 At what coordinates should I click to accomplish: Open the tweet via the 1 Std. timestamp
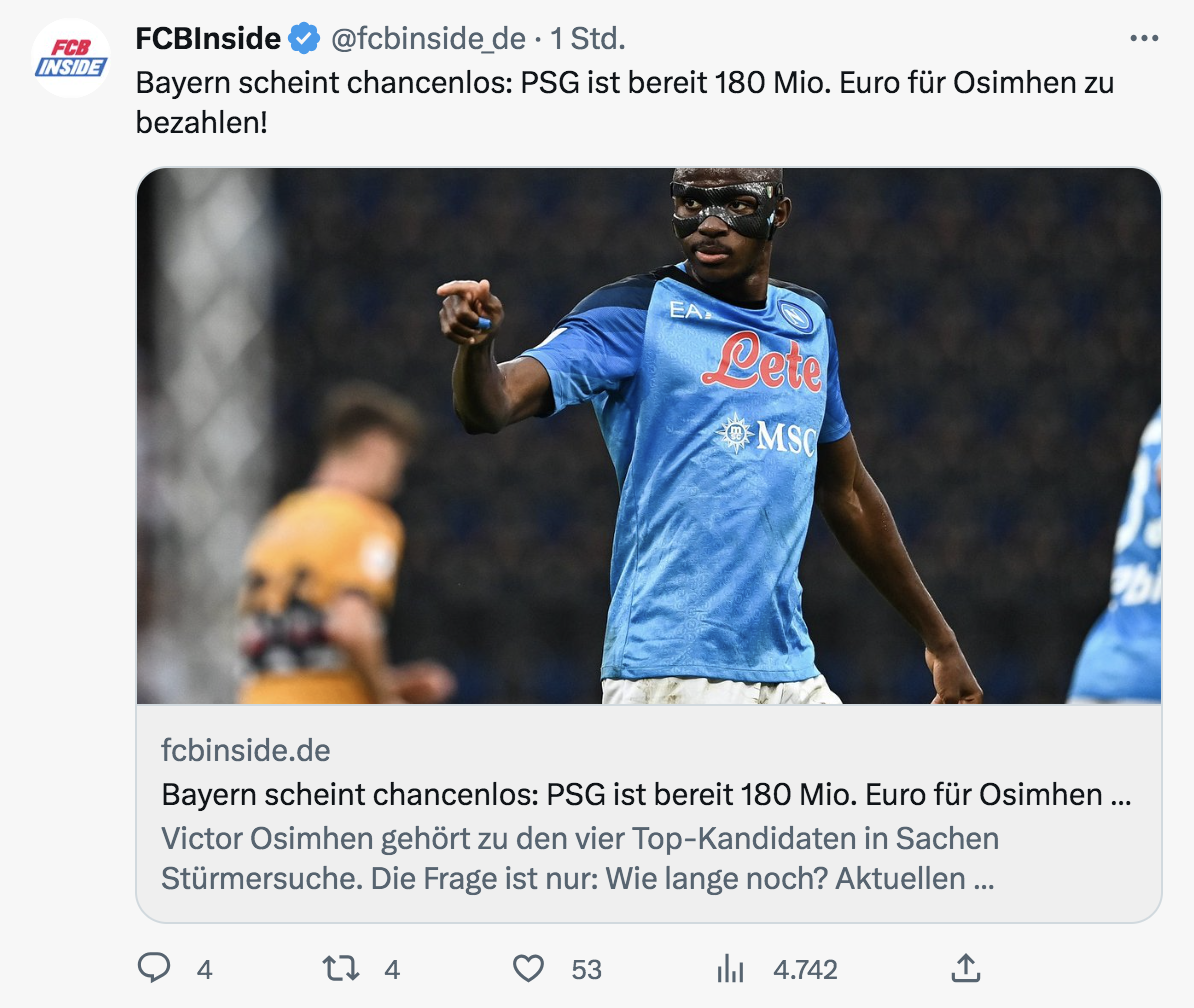coord(588,39)
